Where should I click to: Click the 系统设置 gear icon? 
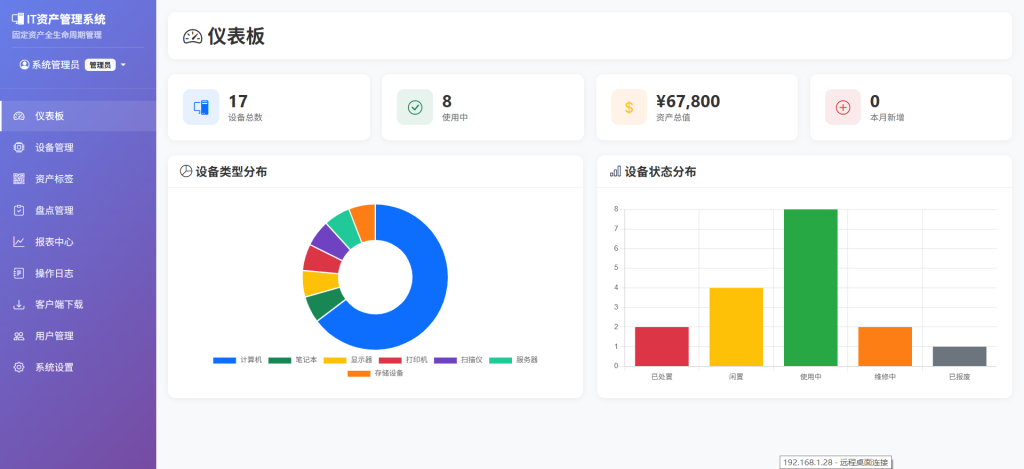(19, 367)
